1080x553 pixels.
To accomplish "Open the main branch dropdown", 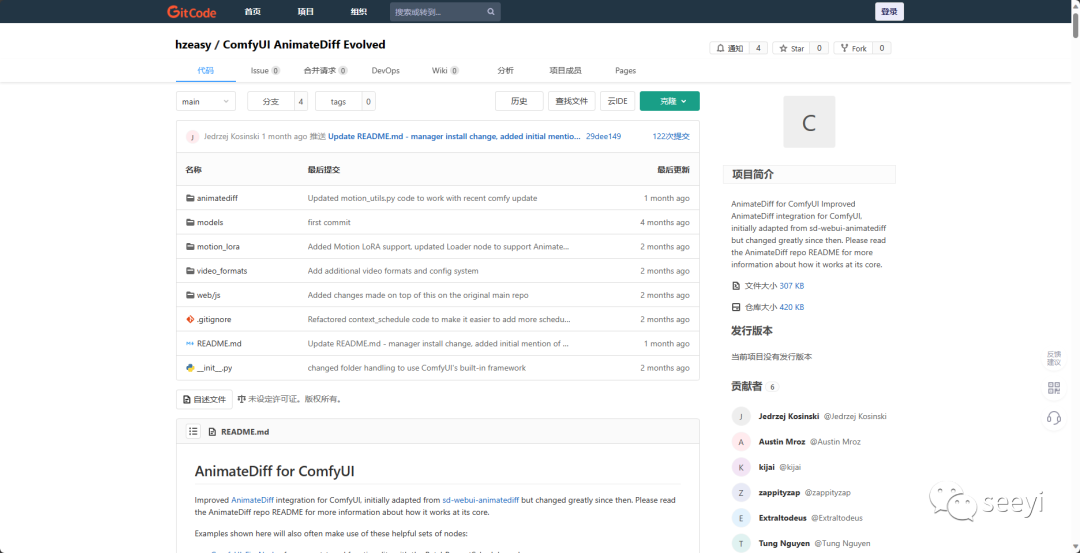I will [x=206, y=101].
